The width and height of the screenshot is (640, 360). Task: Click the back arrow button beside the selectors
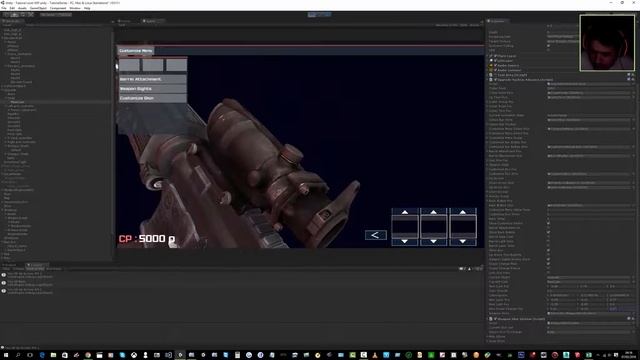376,235
